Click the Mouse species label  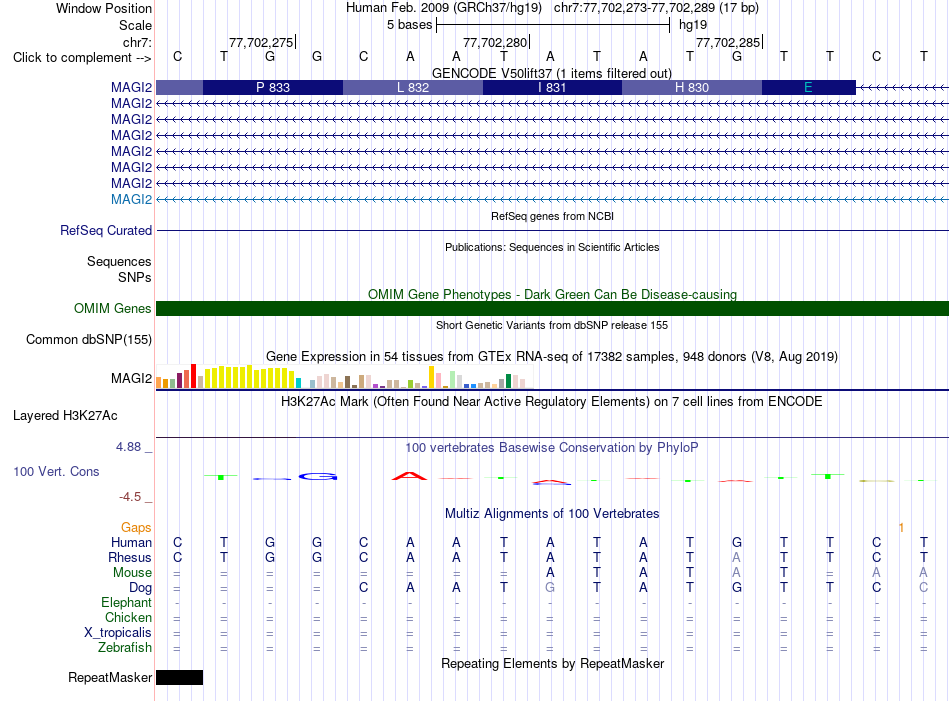(x=132, y=573)
